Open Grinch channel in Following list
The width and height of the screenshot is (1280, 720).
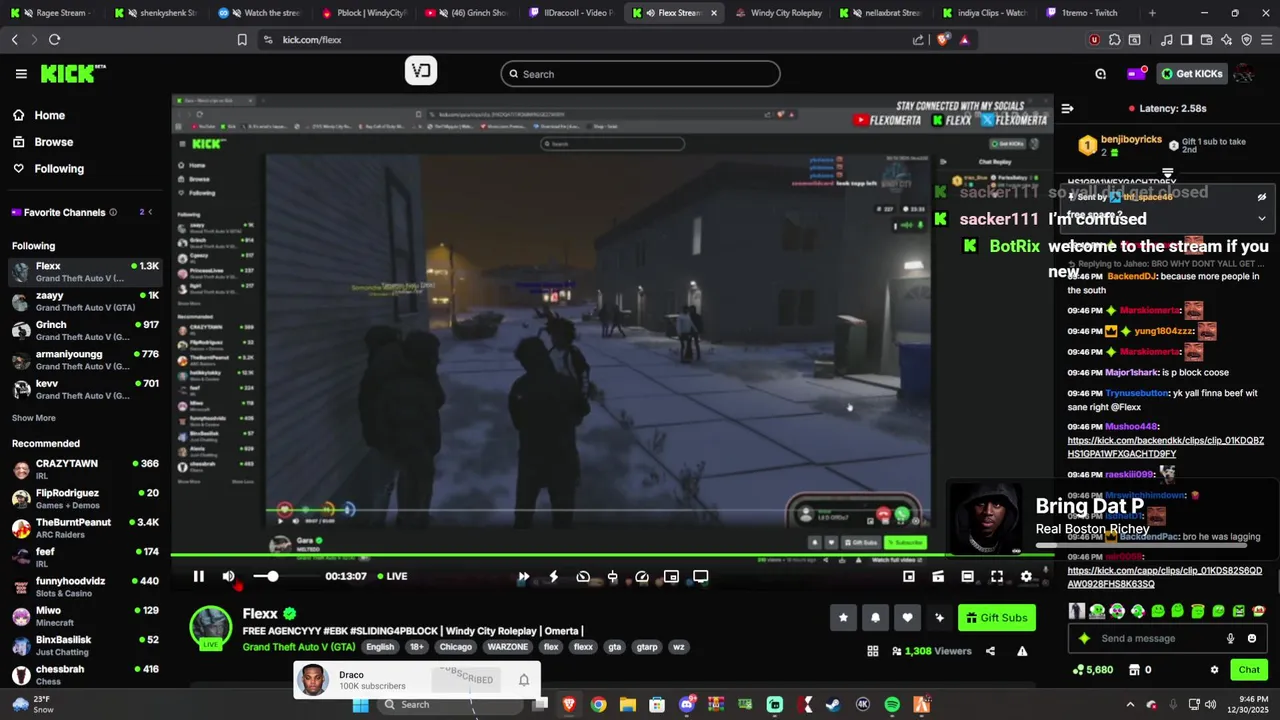[85, 330]
